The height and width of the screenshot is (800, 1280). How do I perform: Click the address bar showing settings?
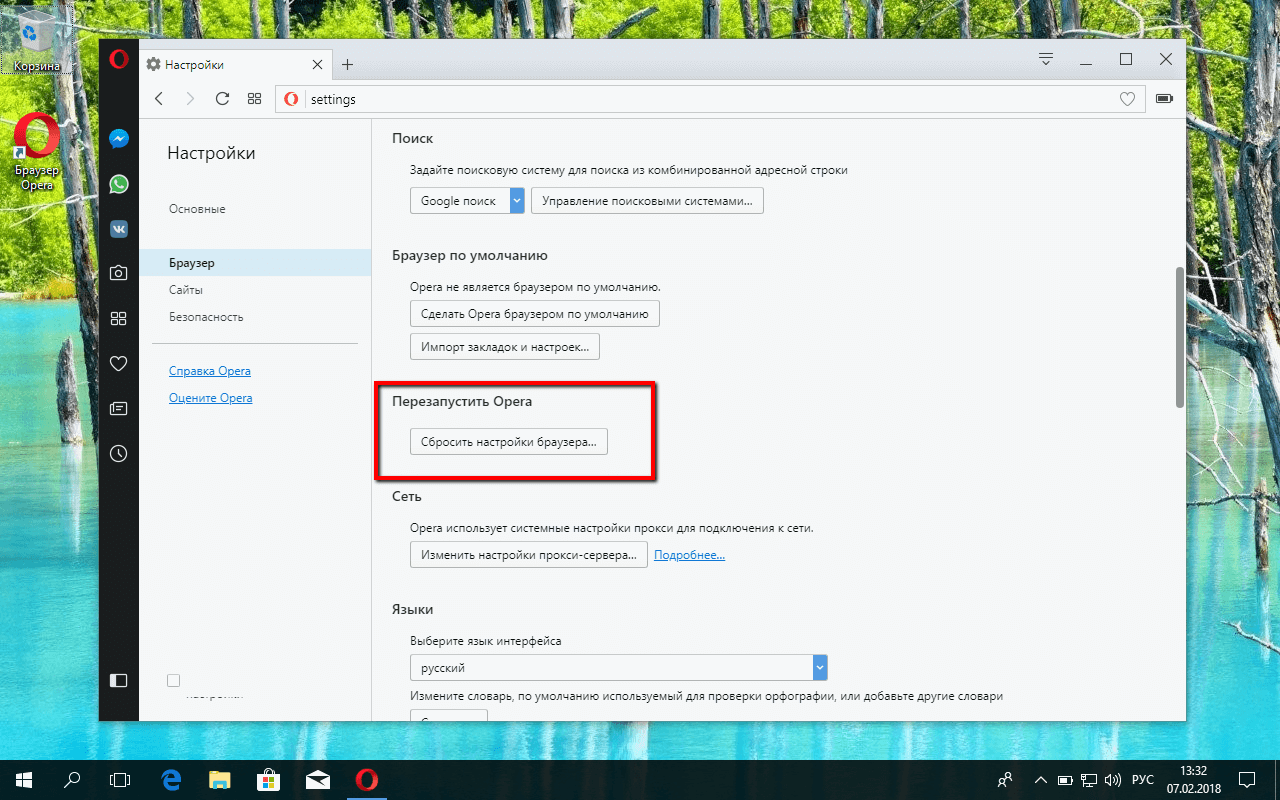coord(710,99)
